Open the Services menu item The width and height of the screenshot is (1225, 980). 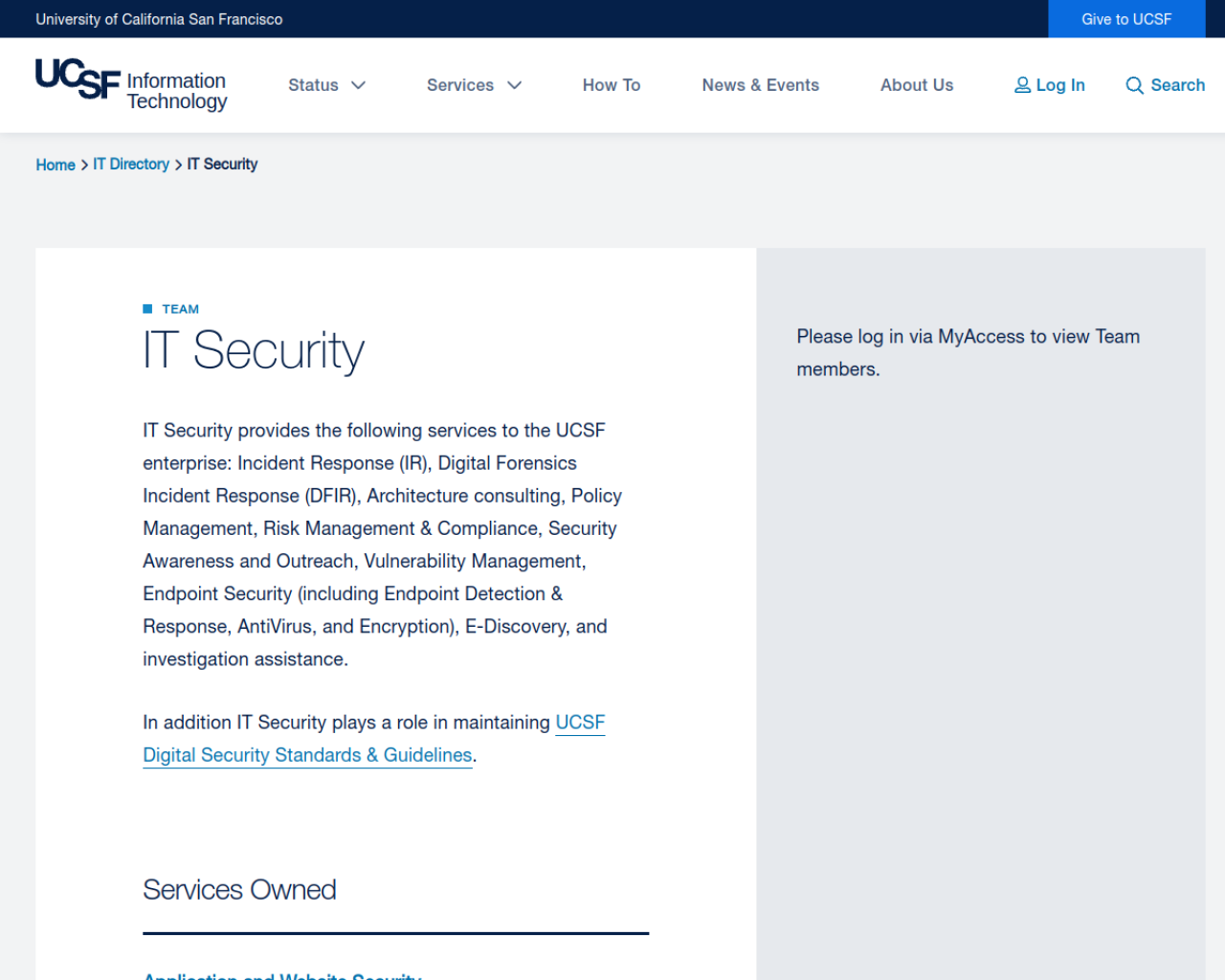[460, 85]
